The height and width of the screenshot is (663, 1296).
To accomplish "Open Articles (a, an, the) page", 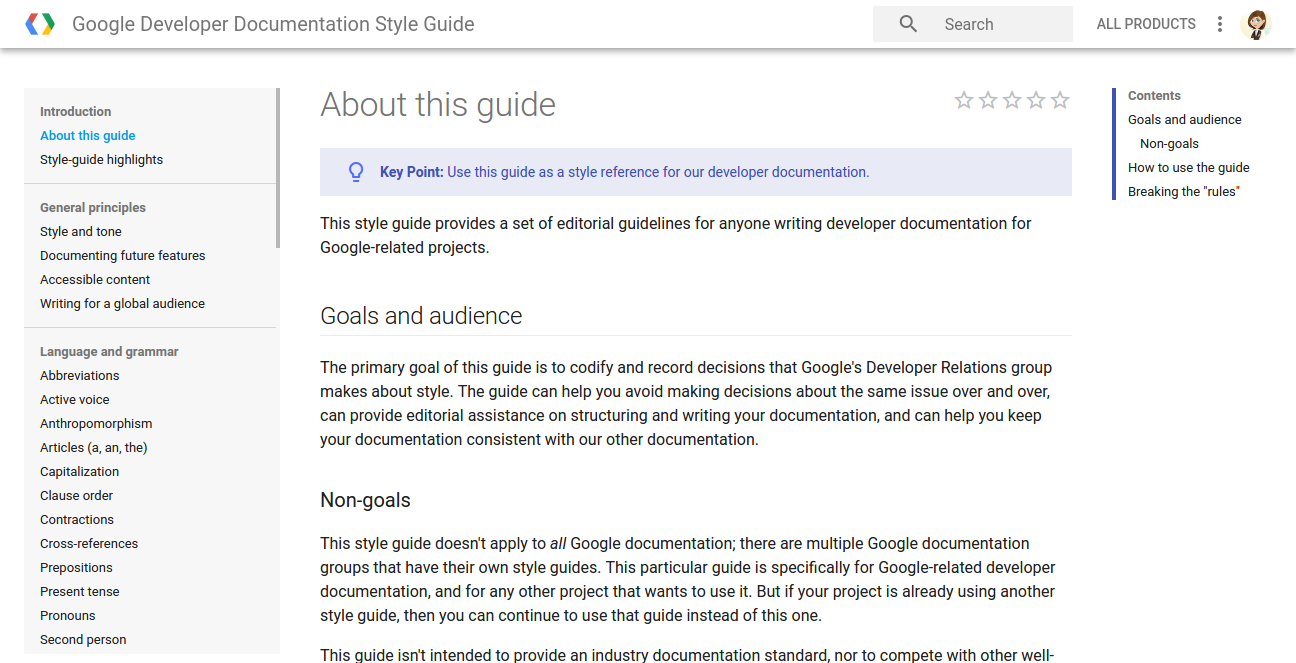I will pyautogui.click(x=94, y=448).
